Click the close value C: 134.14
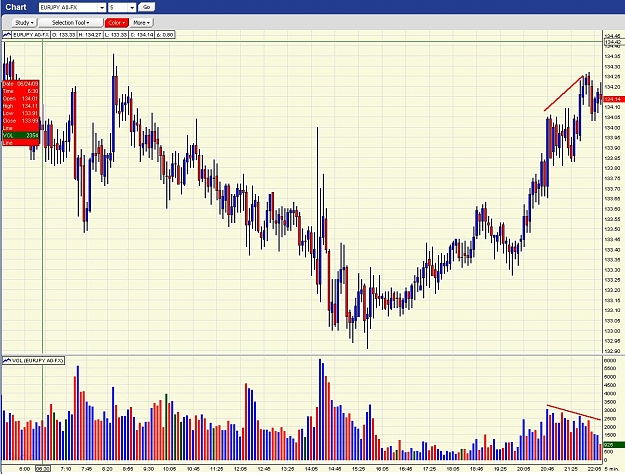Viewport: 625px width, 474px height. click(142, 35)
